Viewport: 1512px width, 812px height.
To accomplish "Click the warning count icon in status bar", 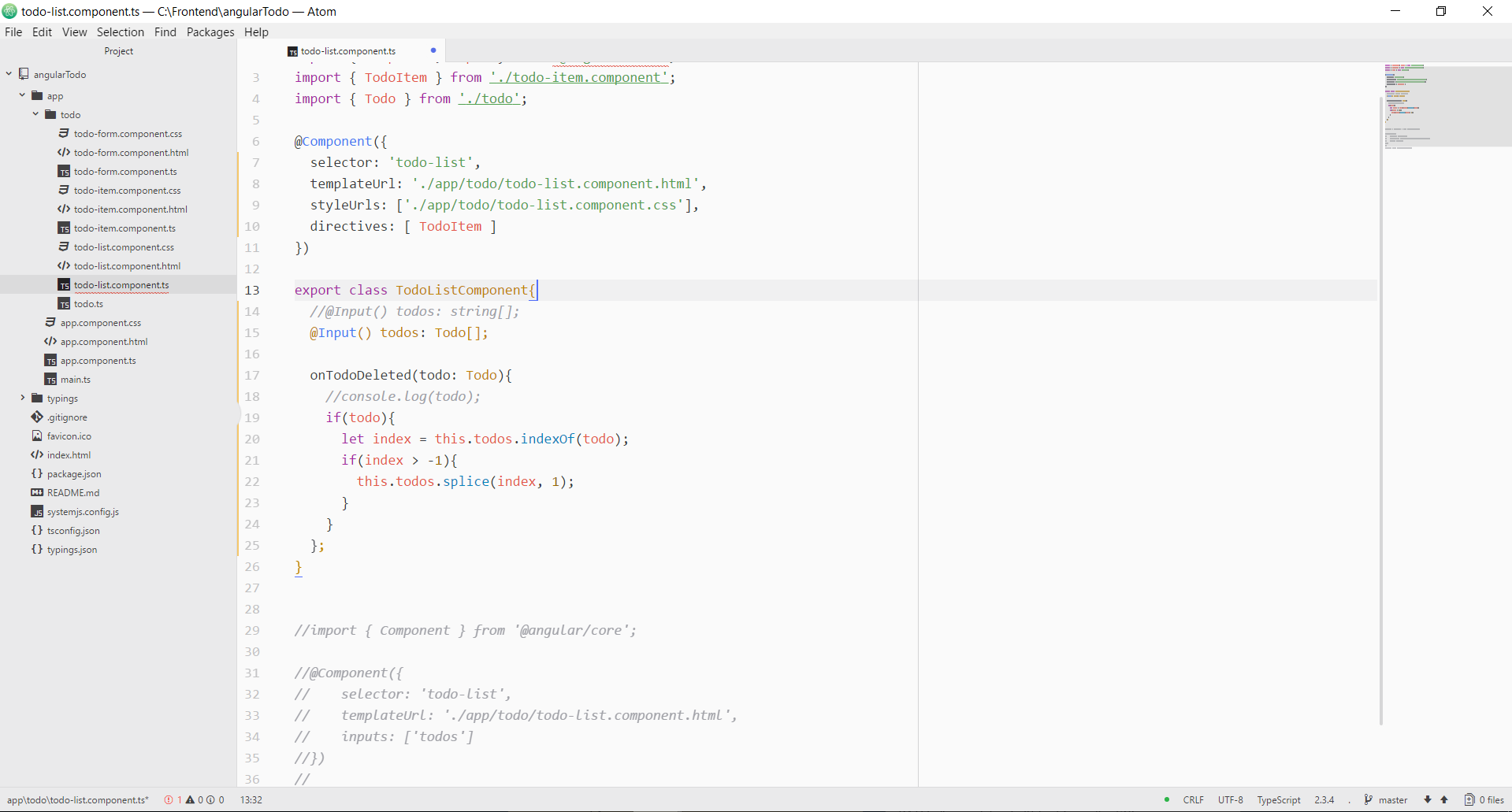I will pyautogui.click(x=191, y=799).
